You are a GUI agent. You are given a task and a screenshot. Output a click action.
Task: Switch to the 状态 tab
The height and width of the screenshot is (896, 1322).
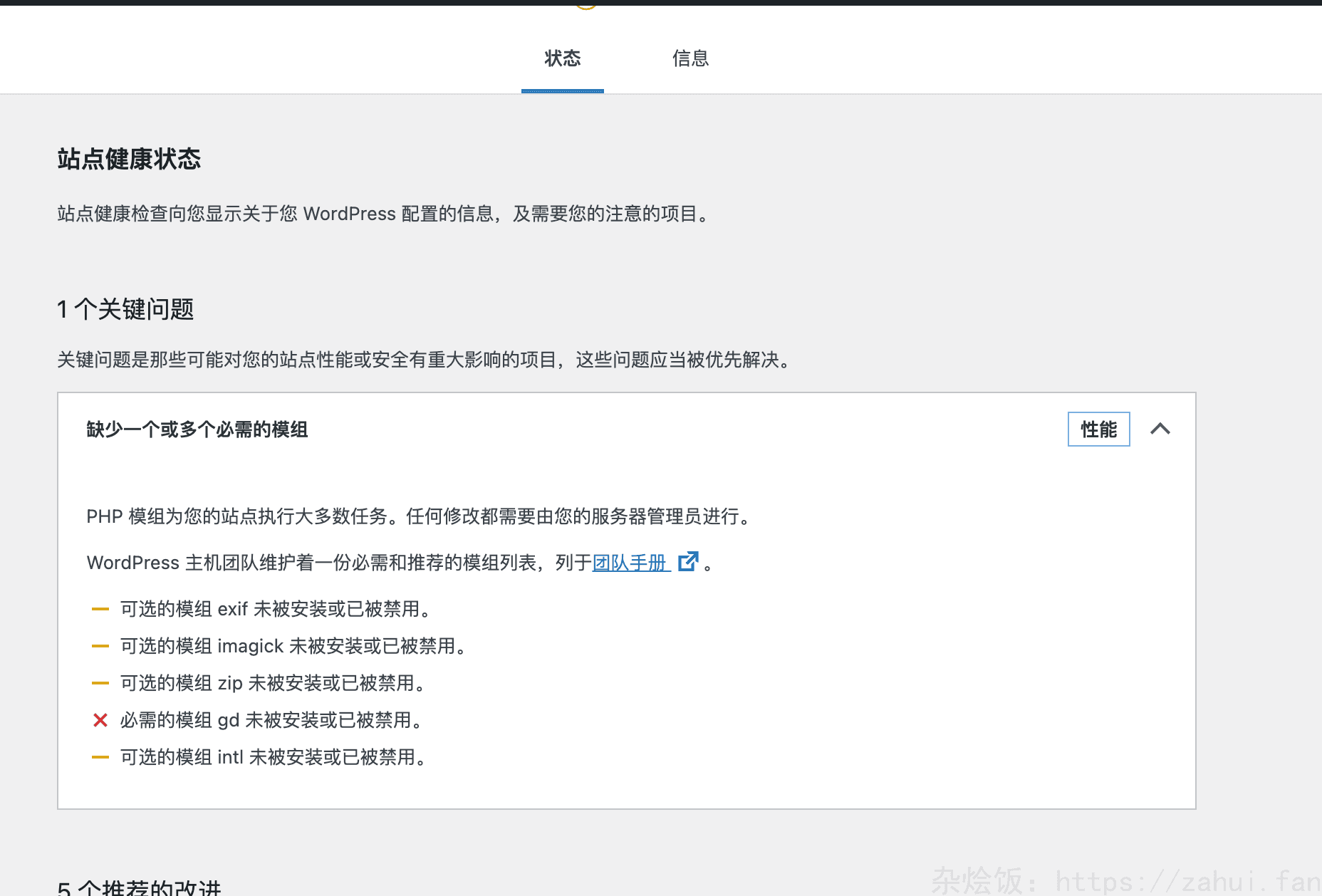pos(562,58)
